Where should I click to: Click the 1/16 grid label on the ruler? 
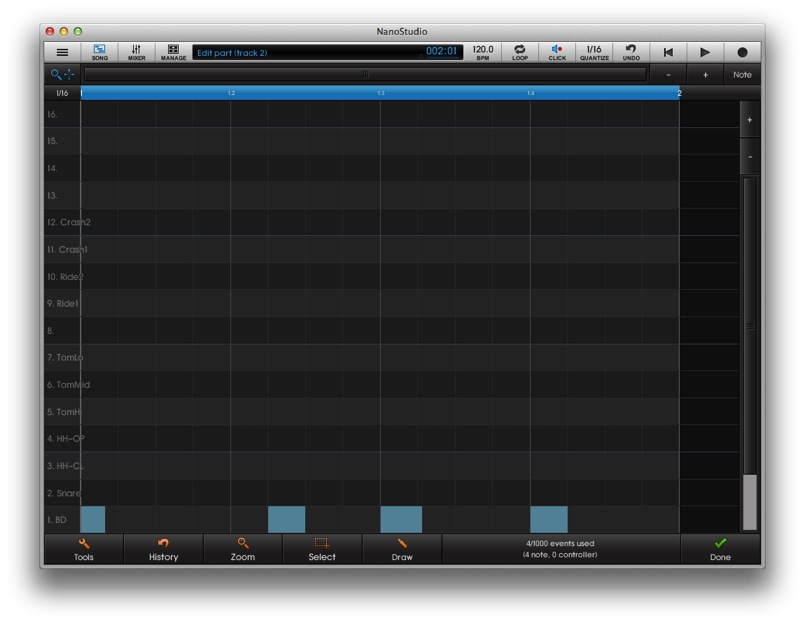(x=62, y=93)
